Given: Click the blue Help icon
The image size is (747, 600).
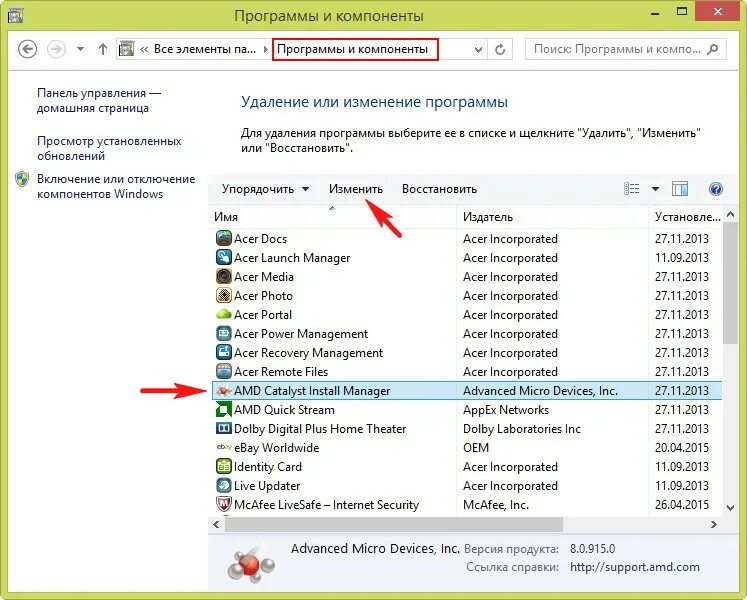Looking at the screenshot, I should pyautogui.click(x=716, y=189).
